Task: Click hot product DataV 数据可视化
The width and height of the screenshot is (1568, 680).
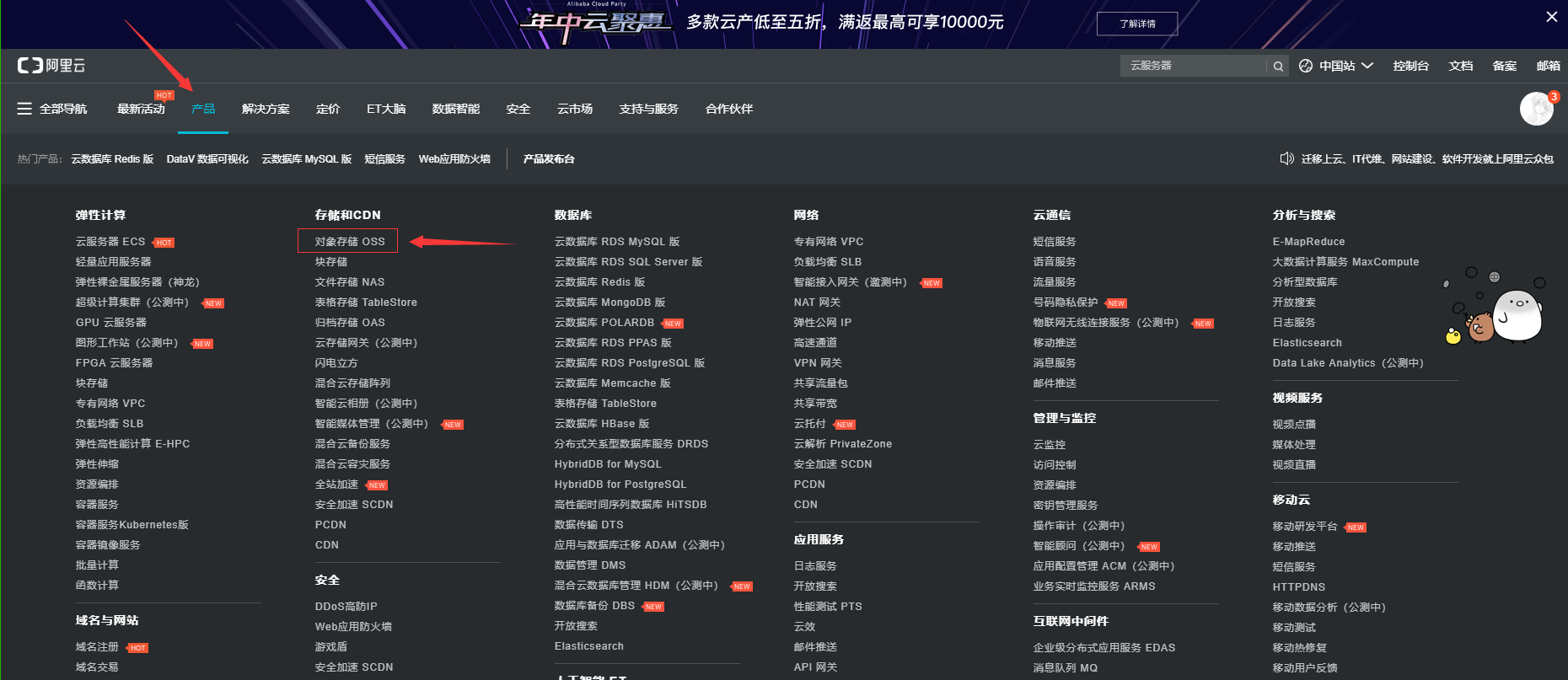Action: tap(207, 159)
